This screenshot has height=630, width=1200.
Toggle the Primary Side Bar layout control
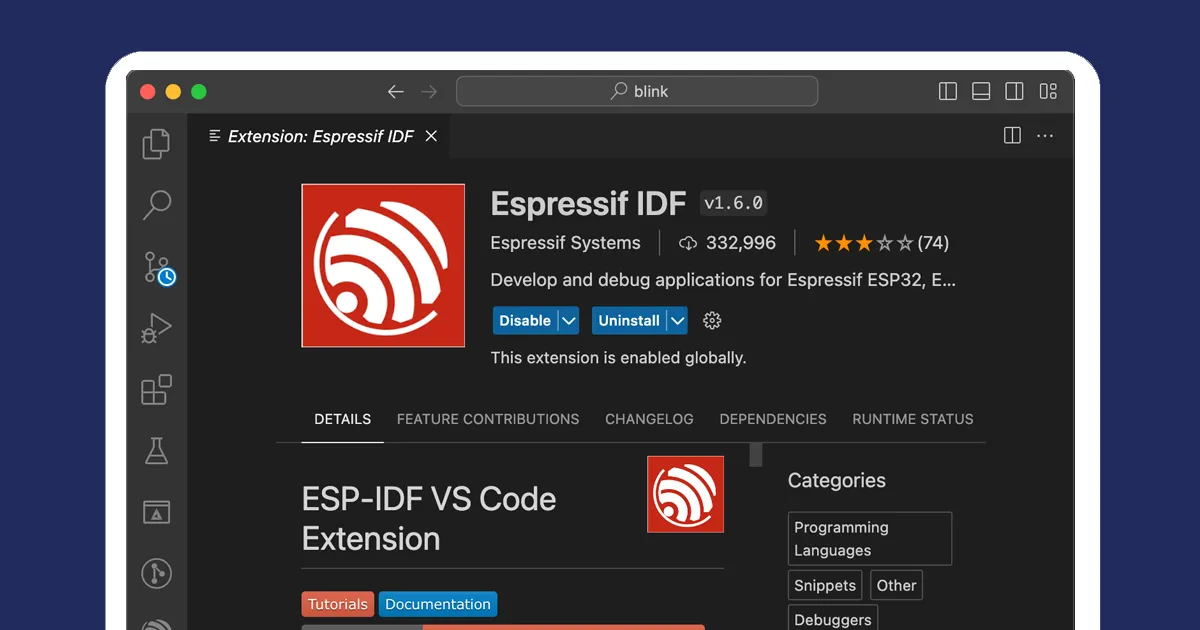pos(947,91)
